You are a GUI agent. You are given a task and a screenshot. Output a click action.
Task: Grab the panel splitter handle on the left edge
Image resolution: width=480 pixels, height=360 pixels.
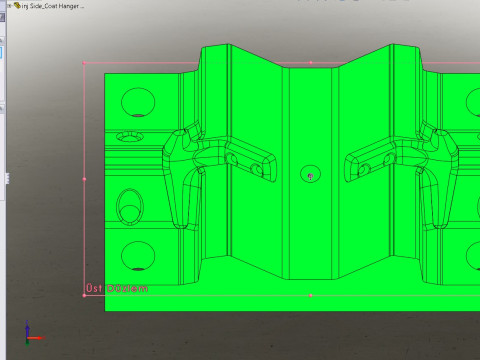7,178
